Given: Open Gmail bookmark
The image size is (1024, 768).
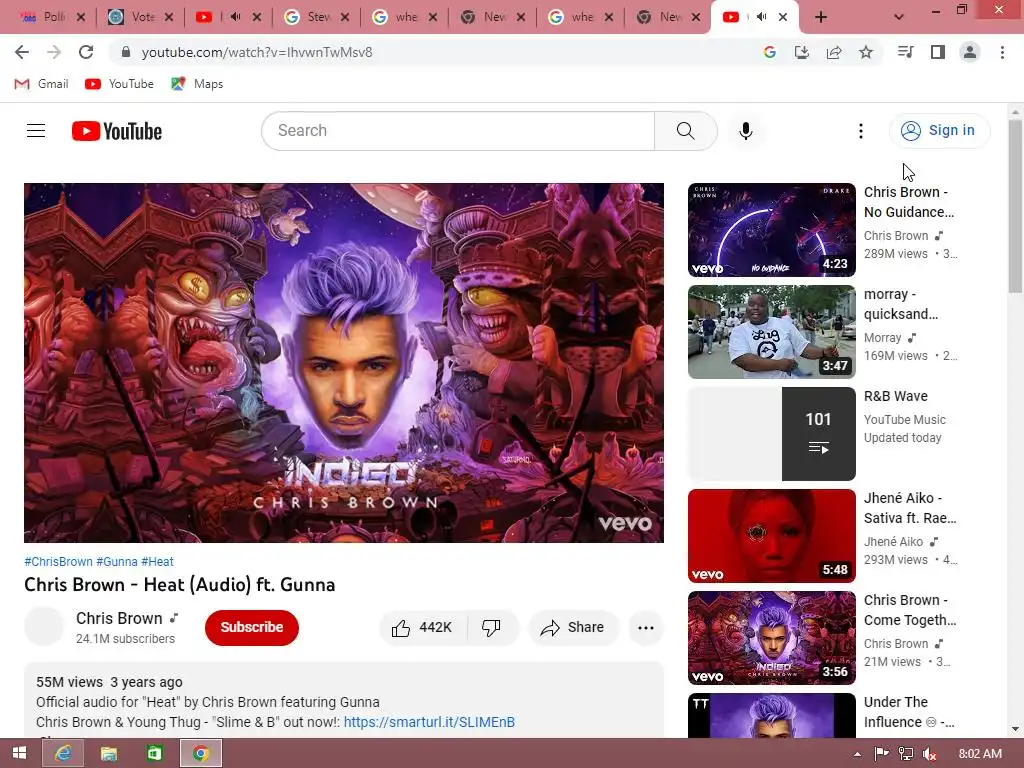Looking at the screenshot, I should point(42,84).
